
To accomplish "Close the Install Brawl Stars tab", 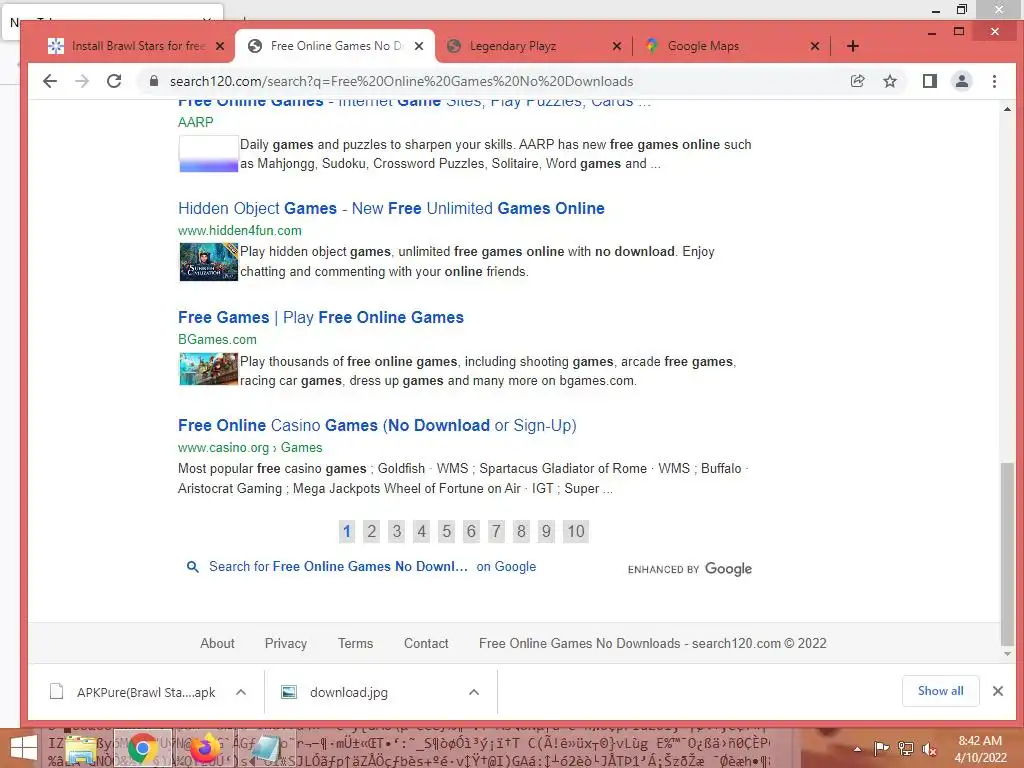I will [x=220, y=46].
